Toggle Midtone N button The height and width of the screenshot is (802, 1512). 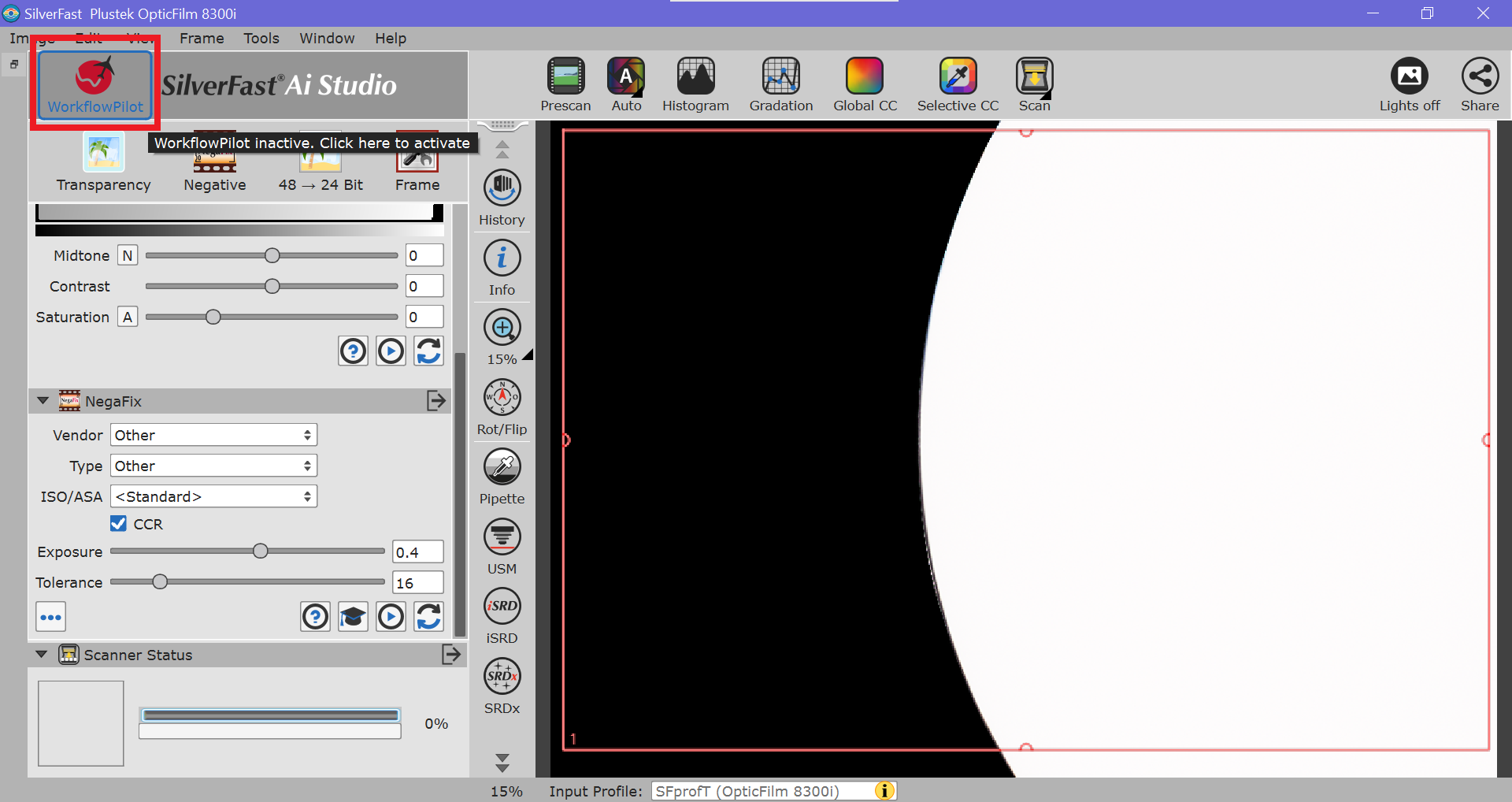(128, 255)
